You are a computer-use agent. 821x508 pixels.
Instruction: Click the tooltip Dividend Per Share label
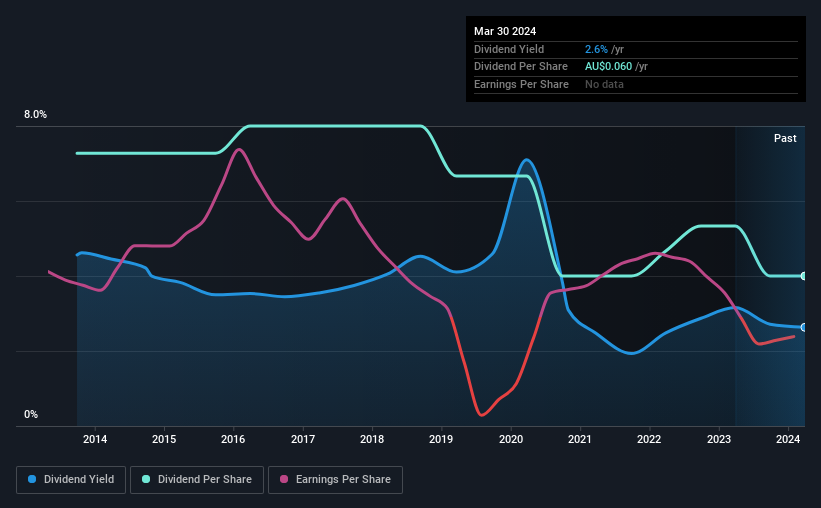coord(520,67)
